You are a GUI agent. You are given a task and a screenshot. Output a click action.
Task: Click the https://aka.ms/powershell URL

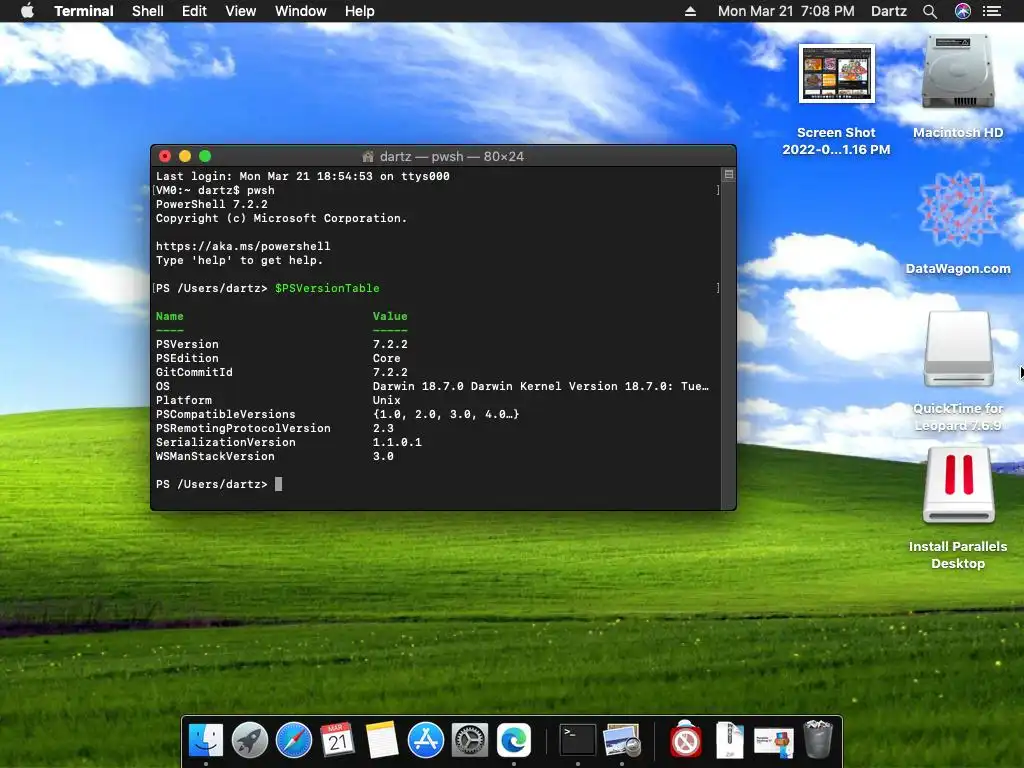243,246
